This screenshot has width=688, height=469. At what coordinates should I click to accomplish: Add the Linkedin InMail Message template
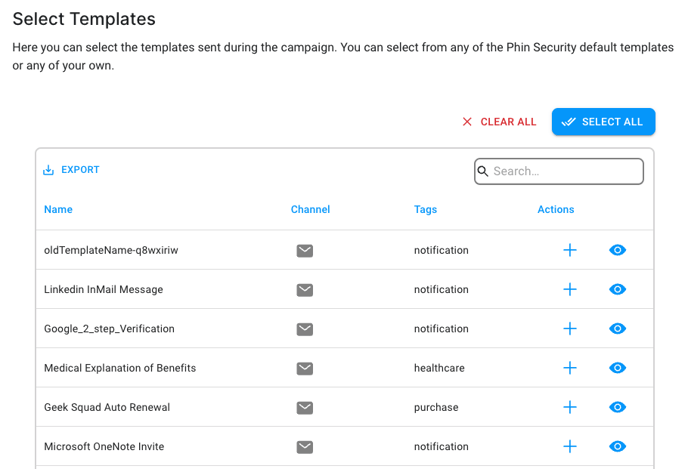[570, 289]
